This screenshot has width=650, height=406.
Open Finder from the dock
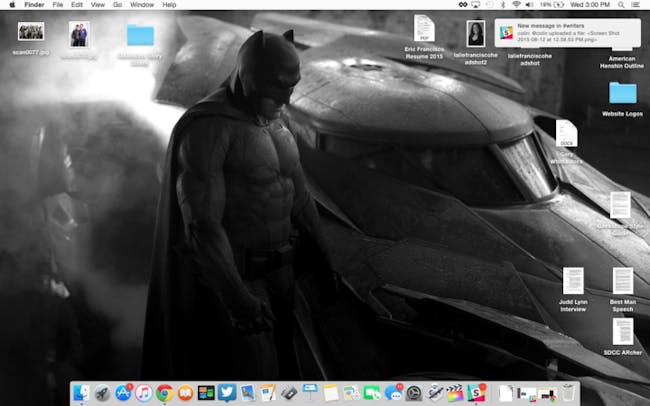tap(81, 393)
